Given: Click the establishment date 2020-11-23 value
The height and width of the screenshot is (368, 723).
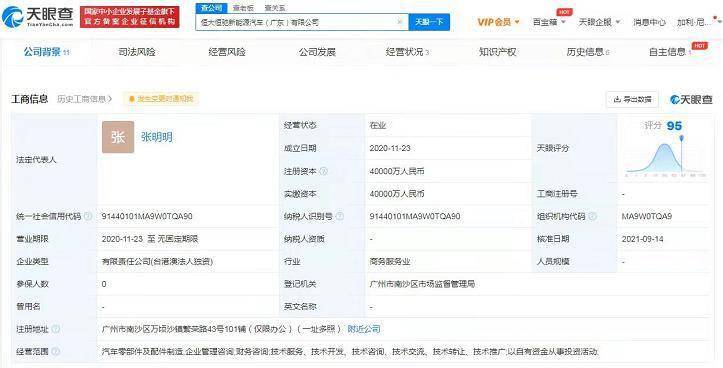Looking at the screenshot, I should tap(390, 148).
